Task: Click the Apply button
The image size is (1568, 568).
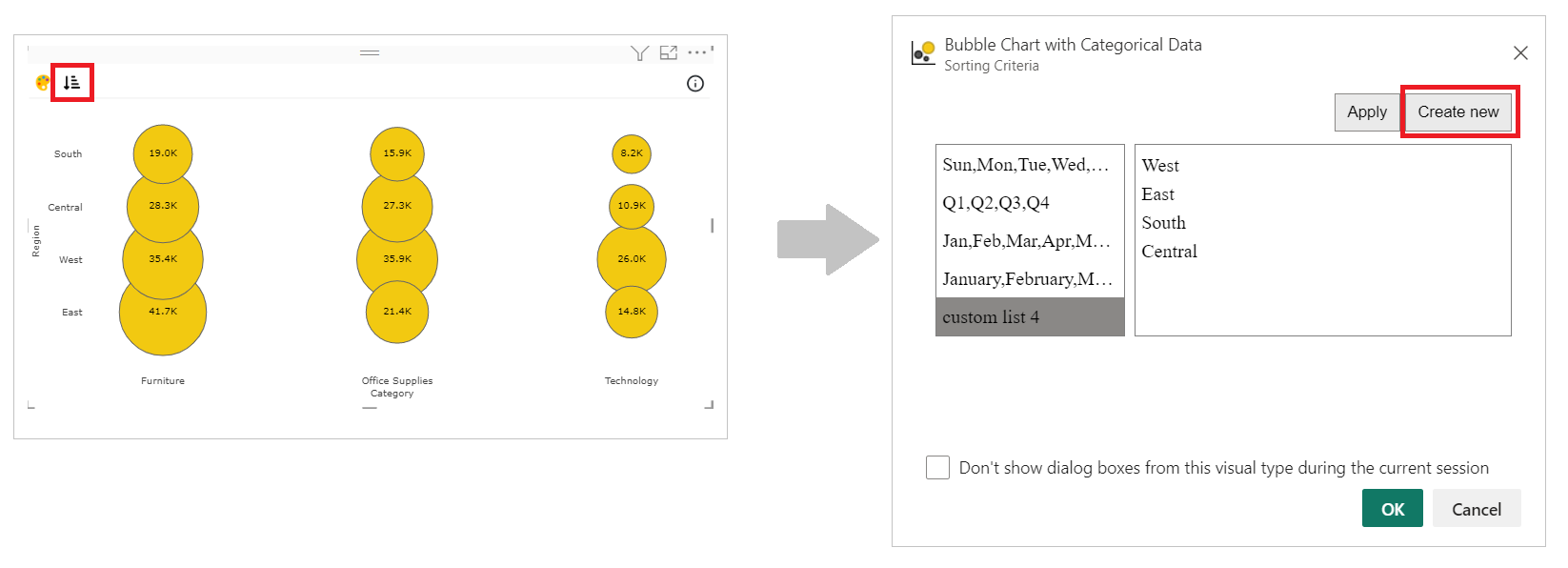Action: coord(1367,112)
